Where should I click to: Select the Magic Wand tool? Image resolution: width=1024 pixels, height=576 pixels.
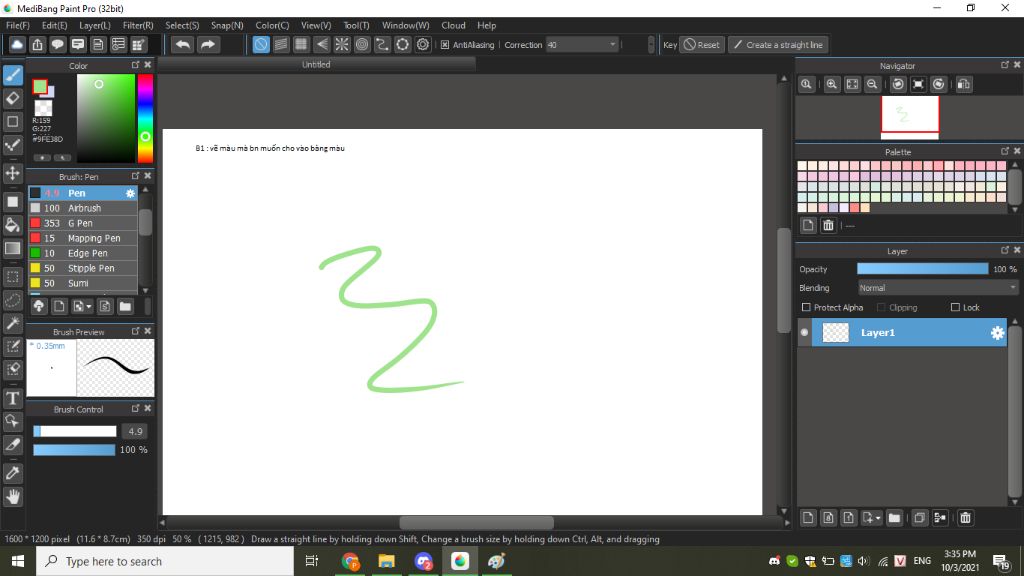pos(12,323)
